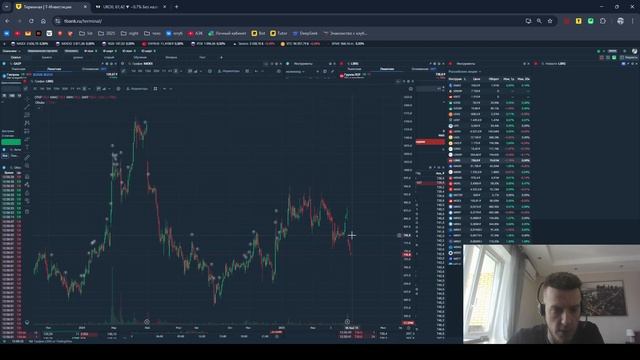This screenshot has height=360, width=640.
Task: Go to browser home page
Action: tap(43, 21)
